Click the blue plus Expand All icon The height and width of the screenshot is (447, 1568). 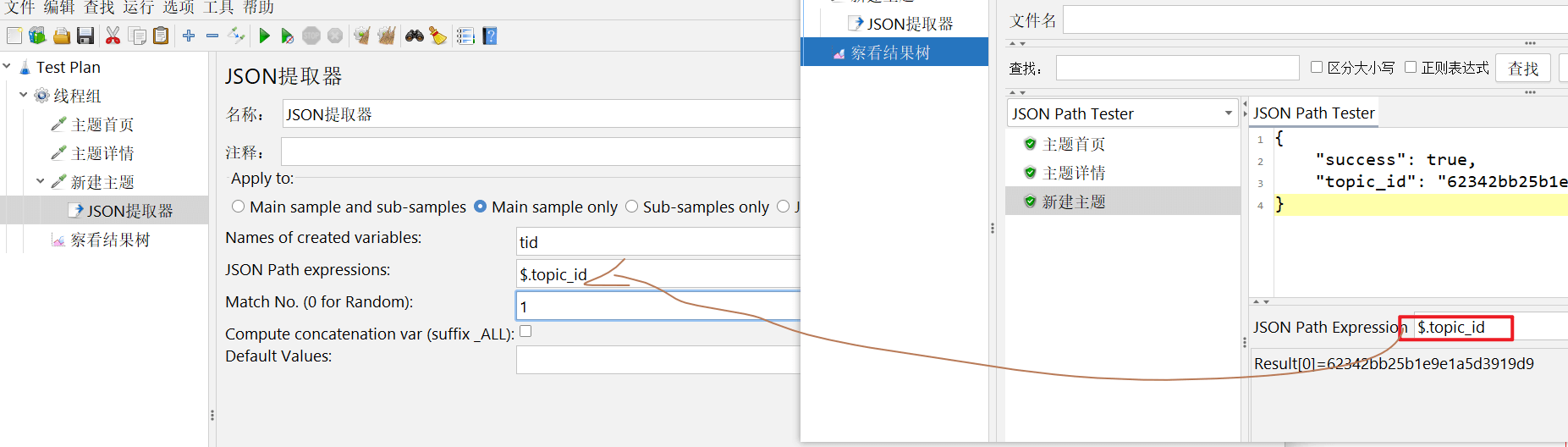coord(189,36)
